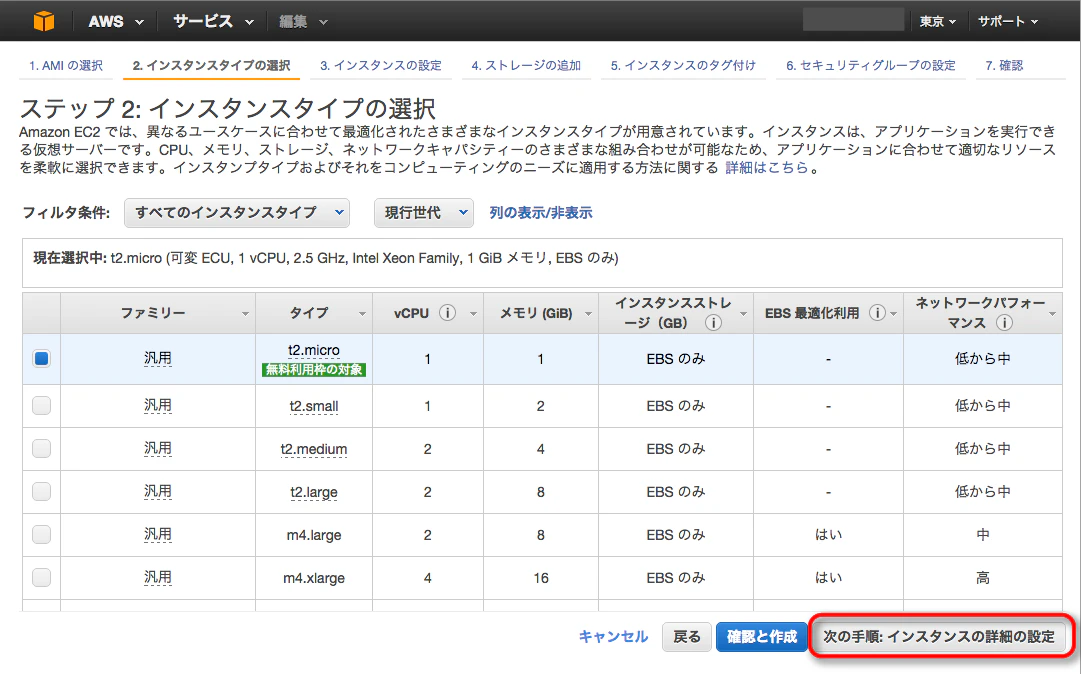The image size is (1081, 674).
Task: Select the t2.large instance checkbox
Action: pos(41,491)
